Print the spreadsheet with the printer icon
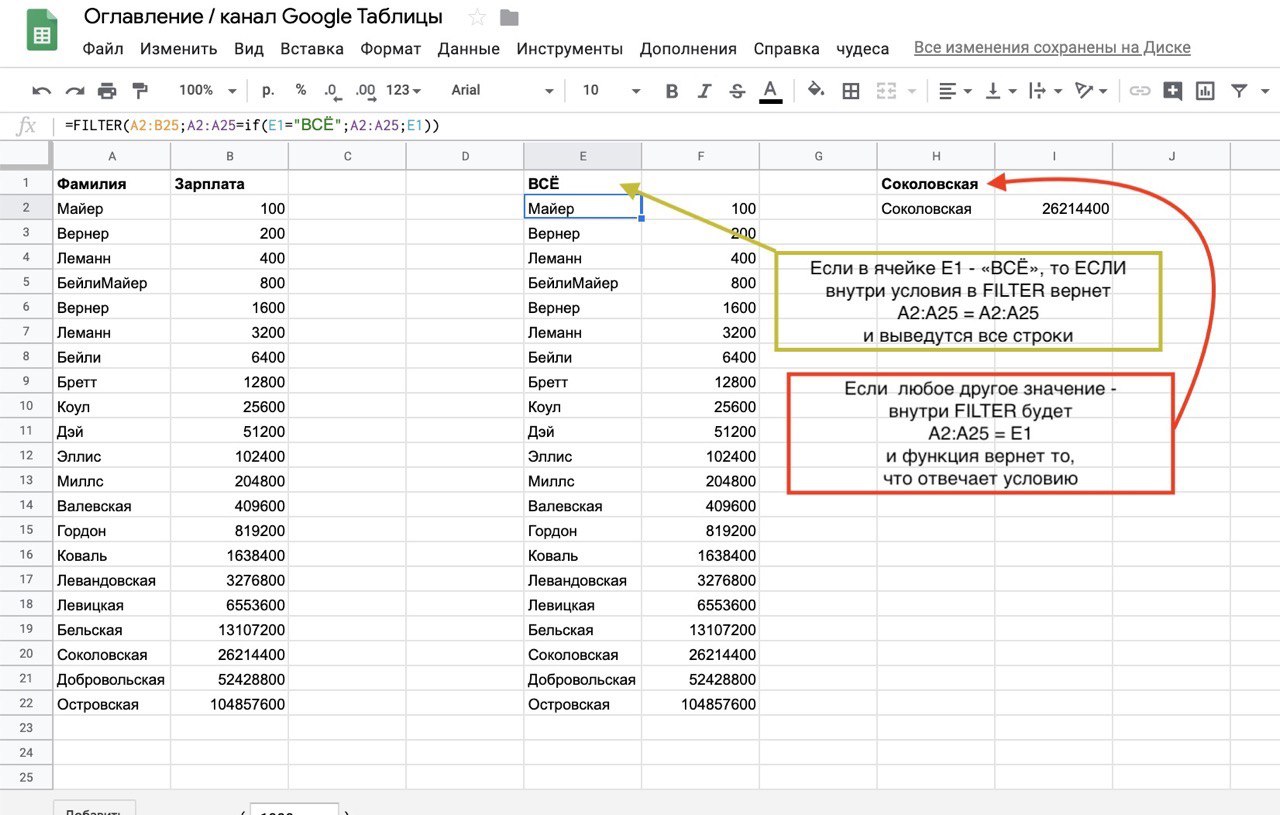 (x=107, y=90)
